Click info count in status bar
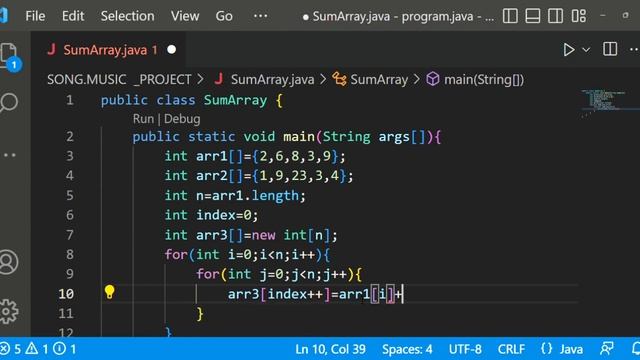Viewport: 640px width, 360px height. click(x=64, y=349)
